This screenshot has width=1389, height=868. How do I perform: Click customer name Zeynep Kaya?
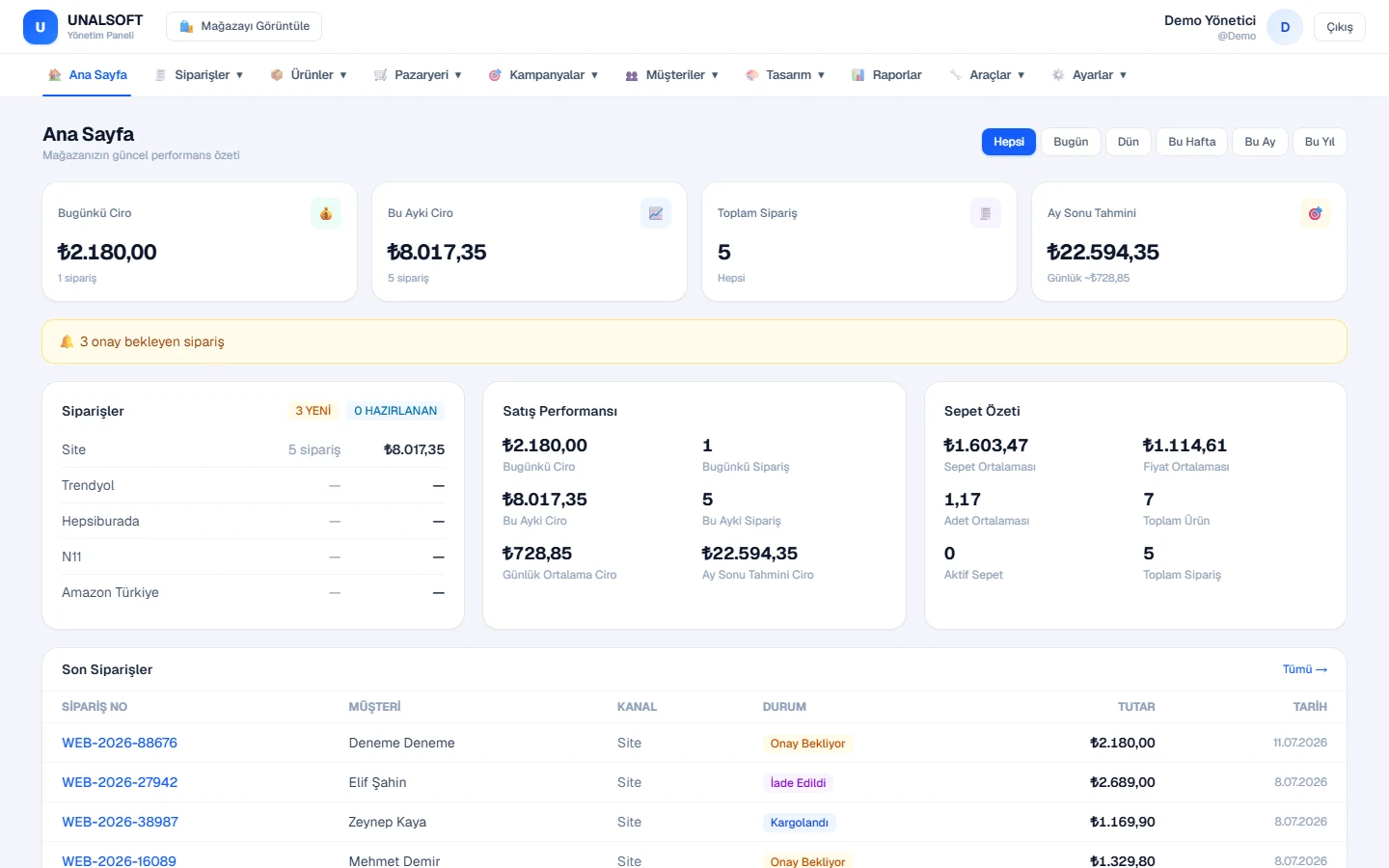coord(387,822)
